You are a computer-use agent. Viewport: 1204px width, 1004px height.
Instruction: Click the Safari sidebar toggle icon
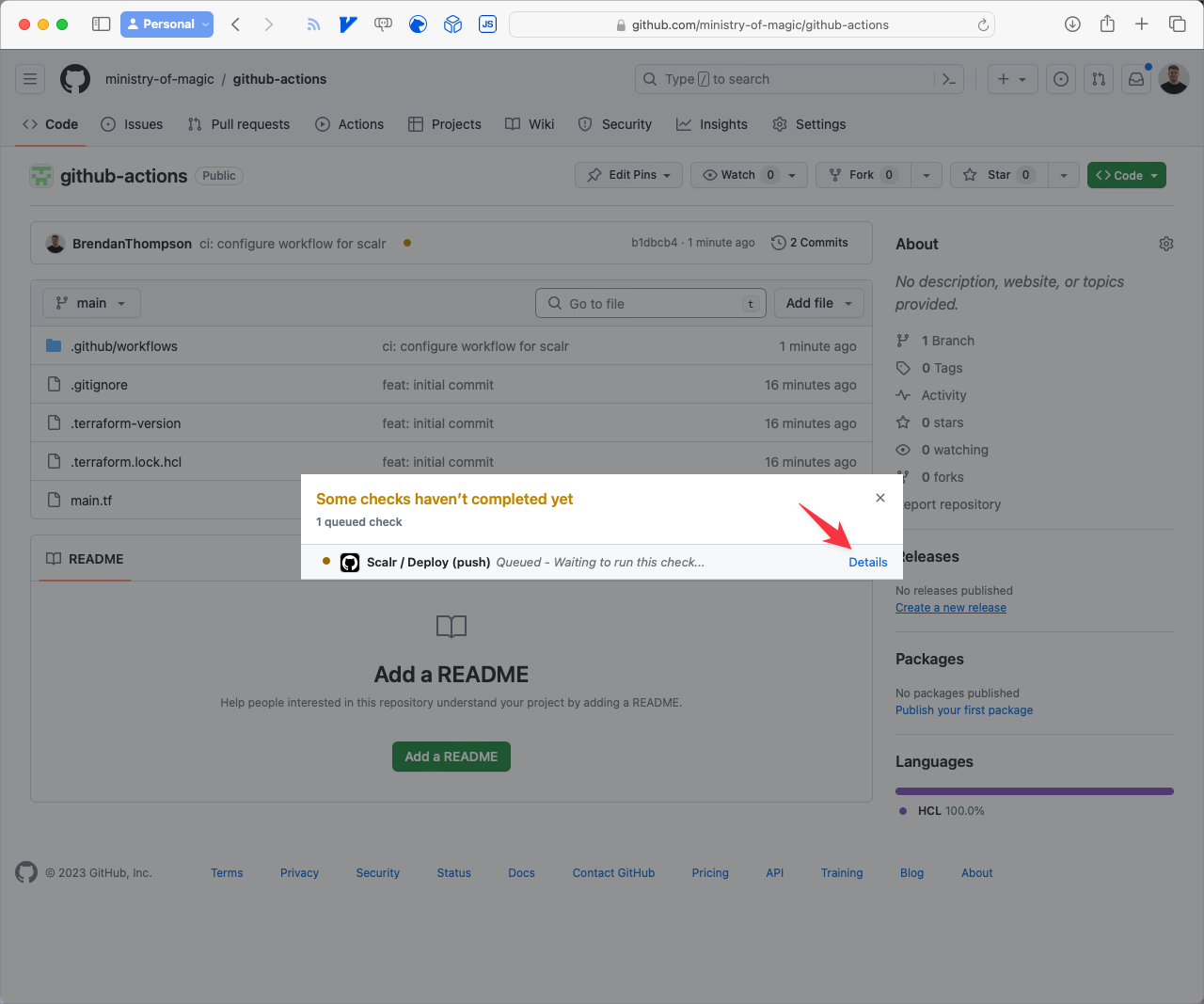(x=101, y=24)
